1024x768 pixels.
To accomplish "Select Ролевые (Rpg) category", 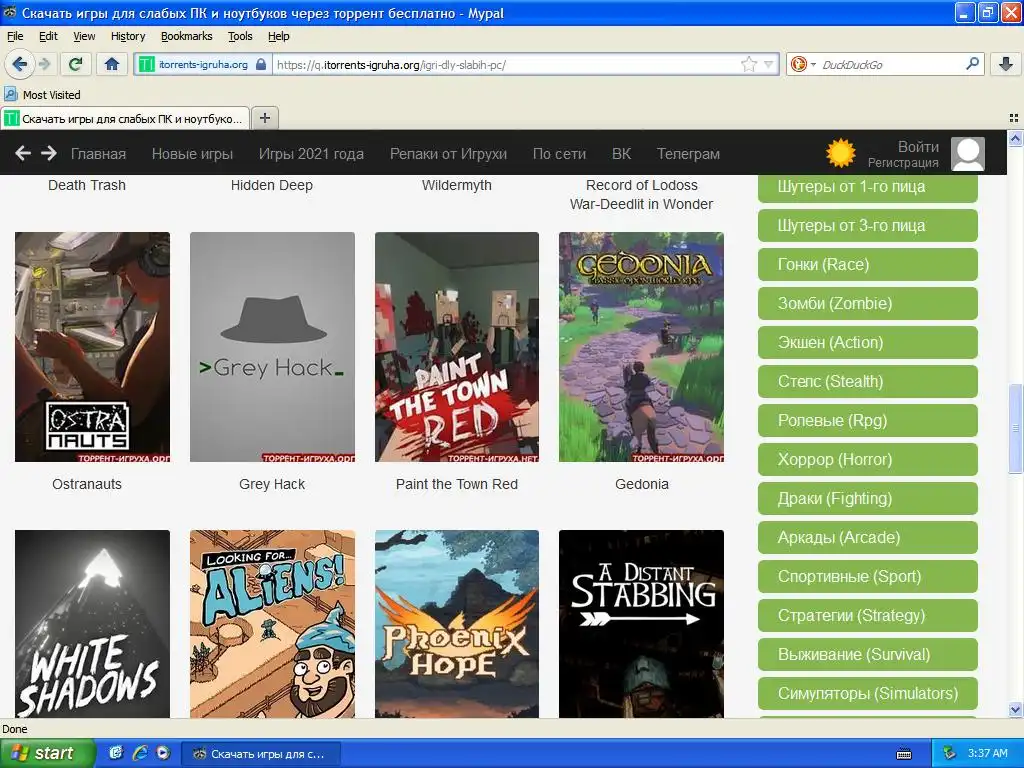I will (x=867, y=421).
